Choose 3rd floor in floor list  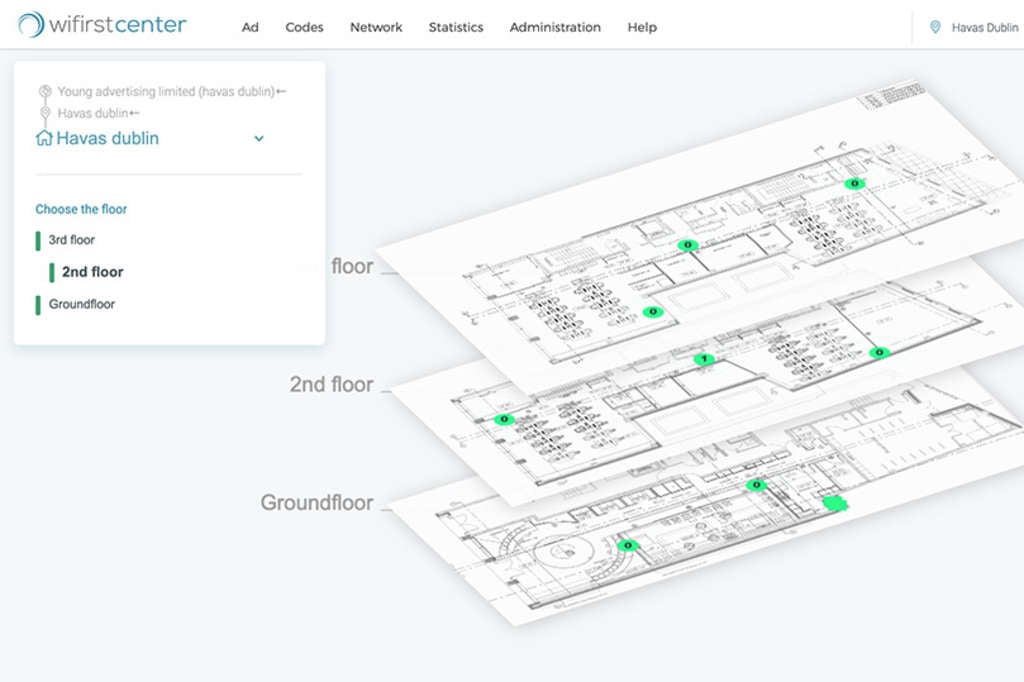click(x=72, y=240)
